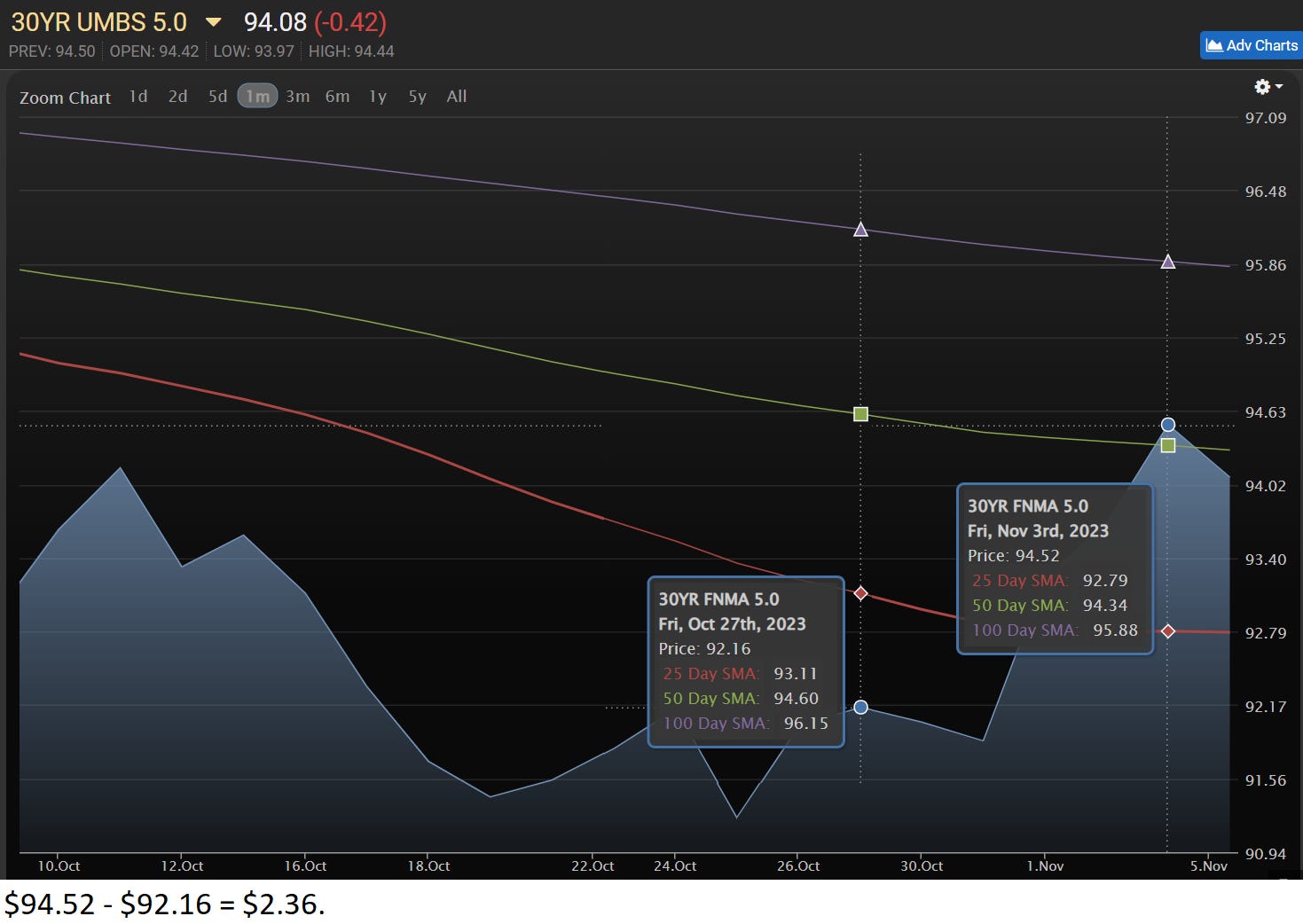Image resolution: width=1303 pixels, height=924 pixels.
Task: Select the 5d zoom range
Action: pyautogui.click(x=218, y=97)
